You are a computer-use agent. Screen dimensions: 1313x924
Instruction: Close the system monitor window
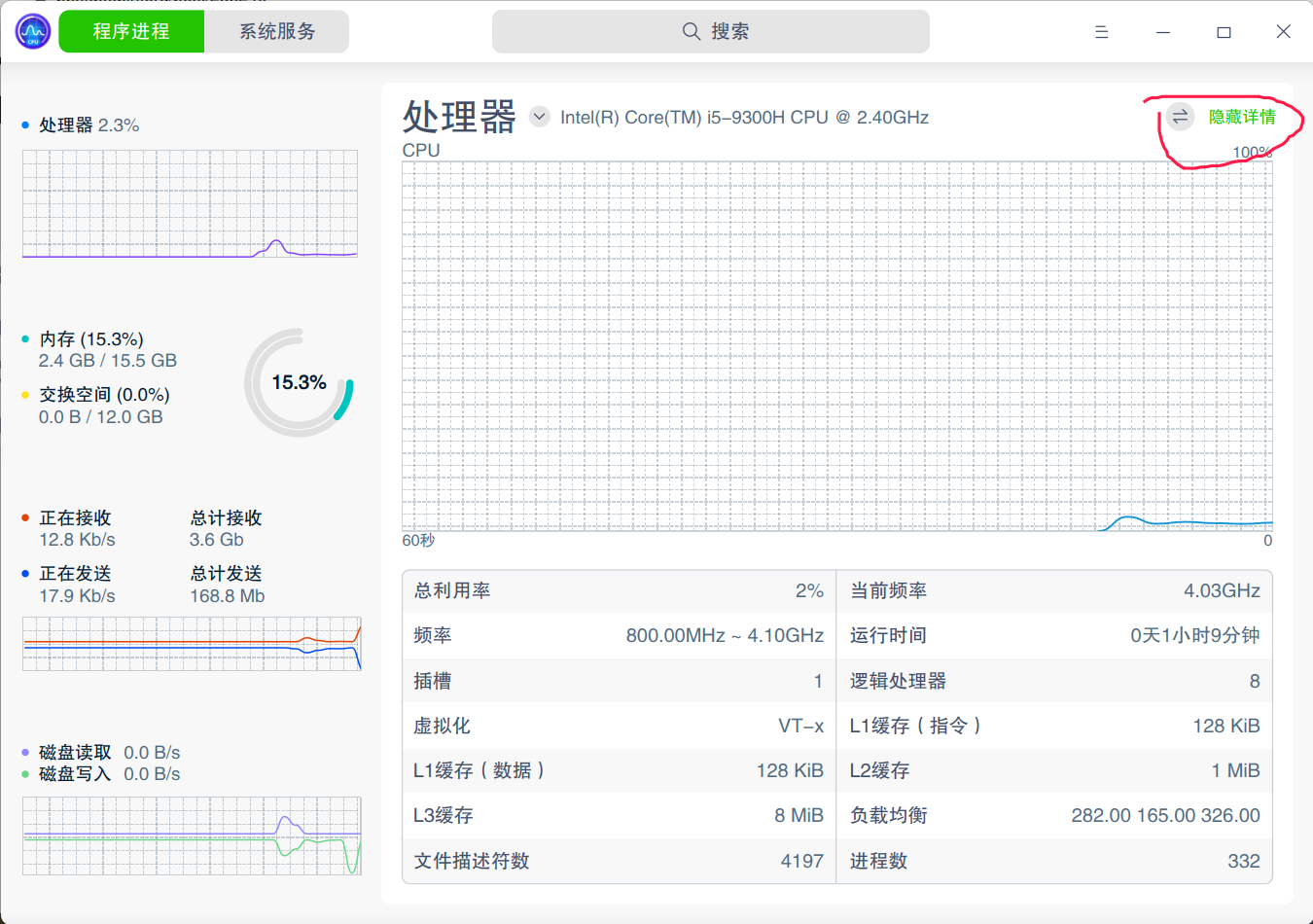[1283, 32]
